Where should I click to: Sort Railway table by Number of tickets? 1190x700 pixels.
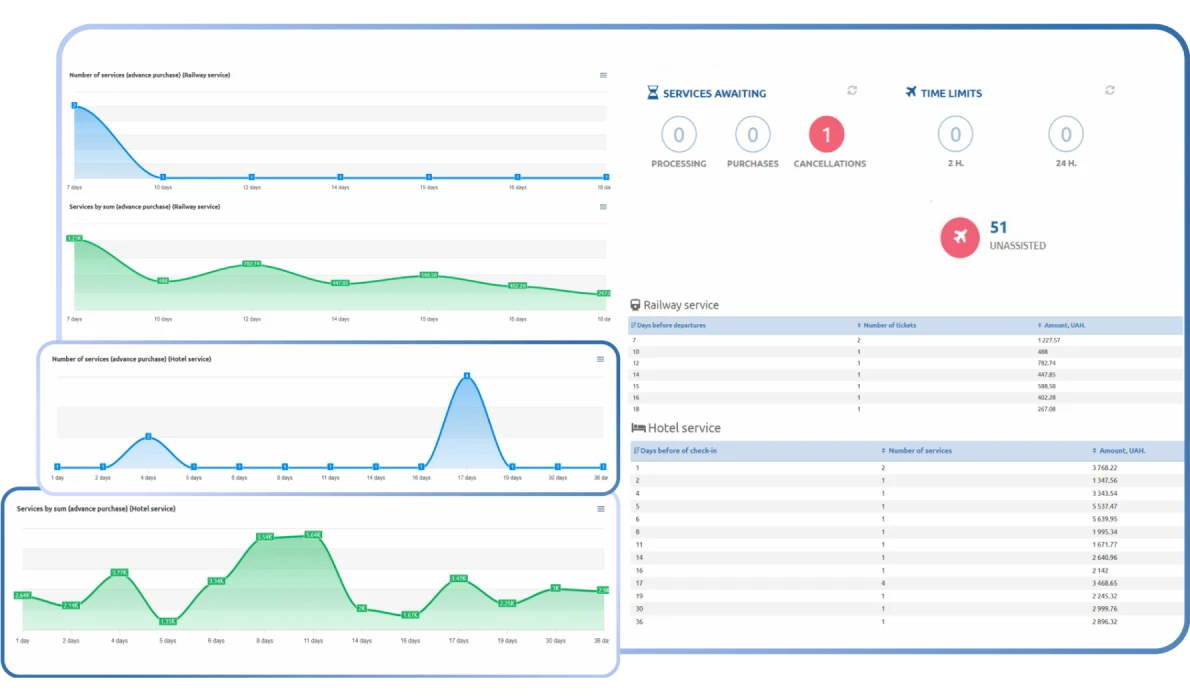pyautogui.click(x=889, y=325)
